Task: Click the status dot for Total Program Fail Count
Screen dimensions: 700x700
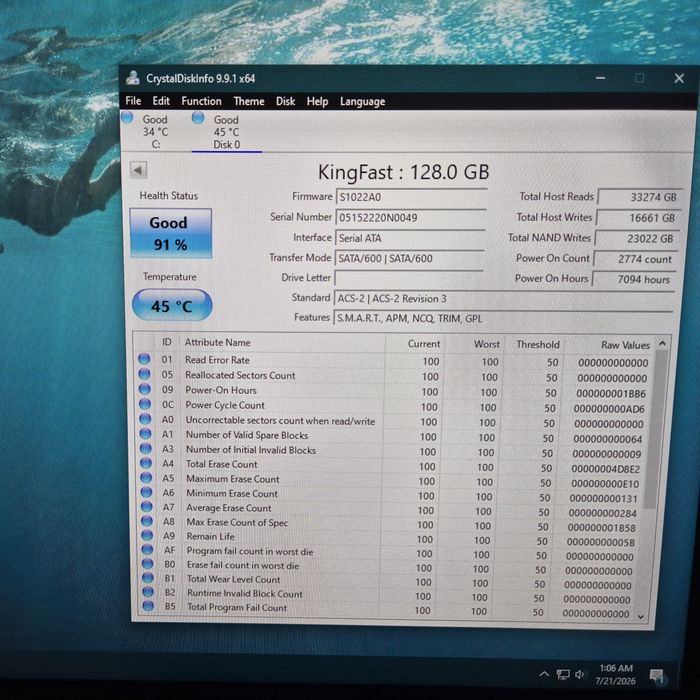Action: (148, 606)
